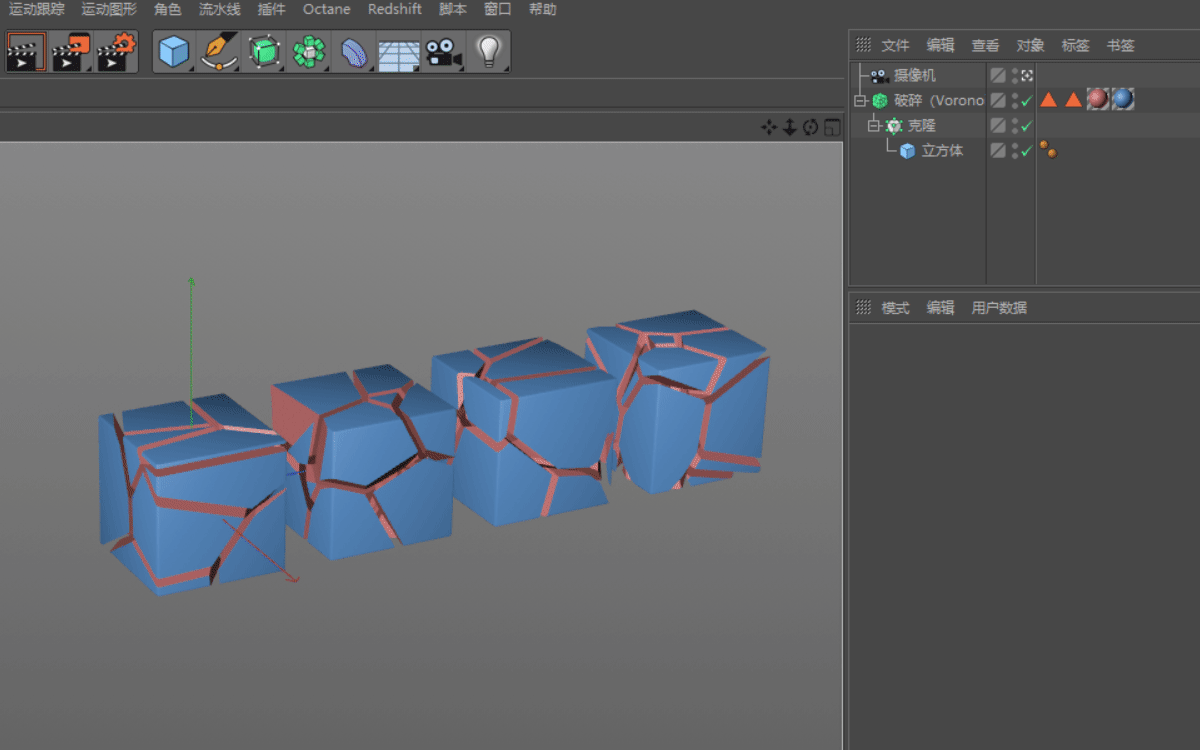The height and width of the screenshot is (750, 1200).
Task: Collapse the 克隆 cloner tree node
Action: coord(873,126)
